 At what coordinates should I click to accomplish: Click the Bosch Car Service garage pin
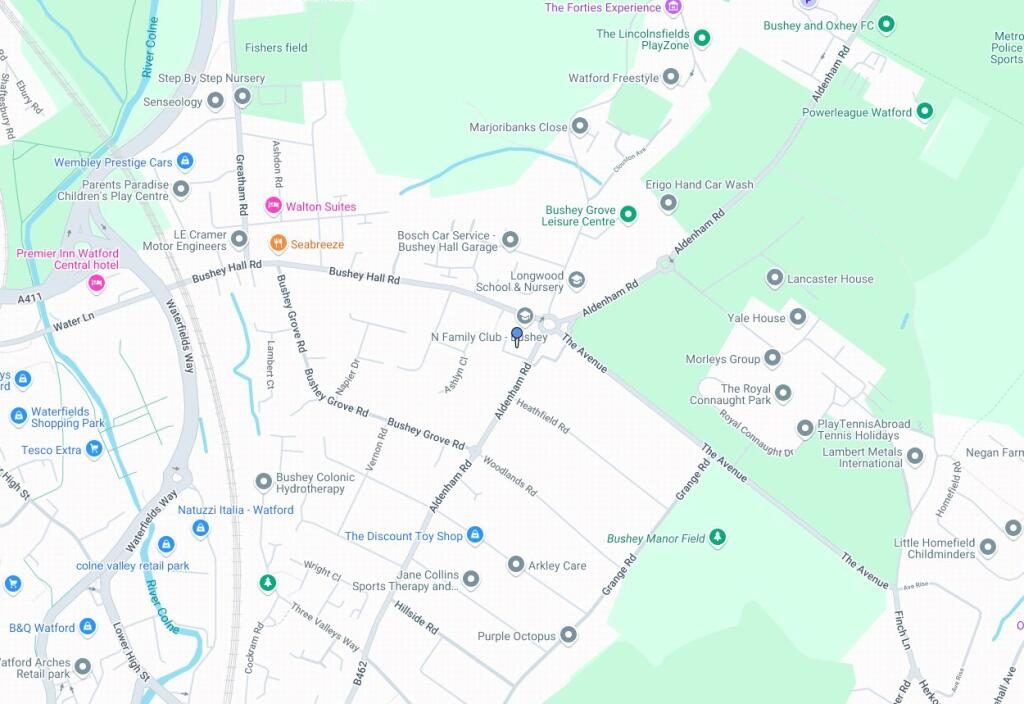pos(510,240)
